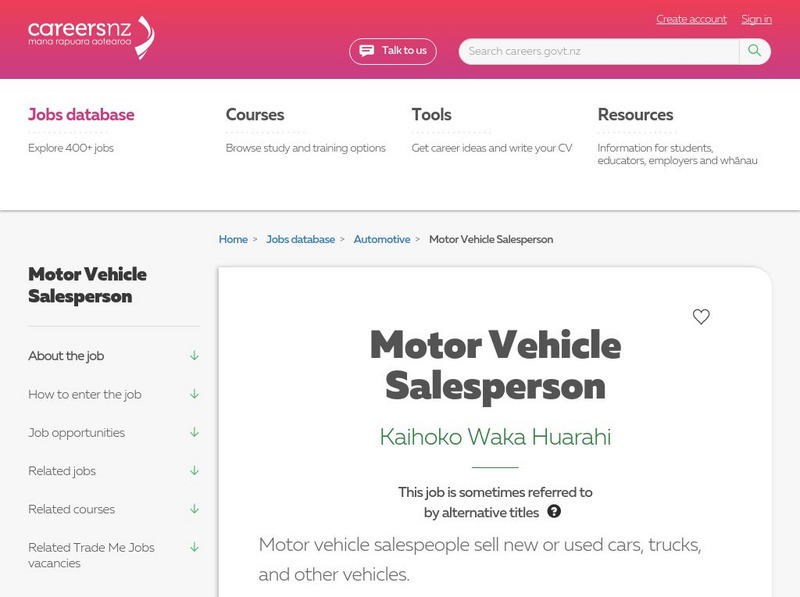Click the Talk to us button
Image resolution: width=800 pixels, height=597 pixels.
393,49
